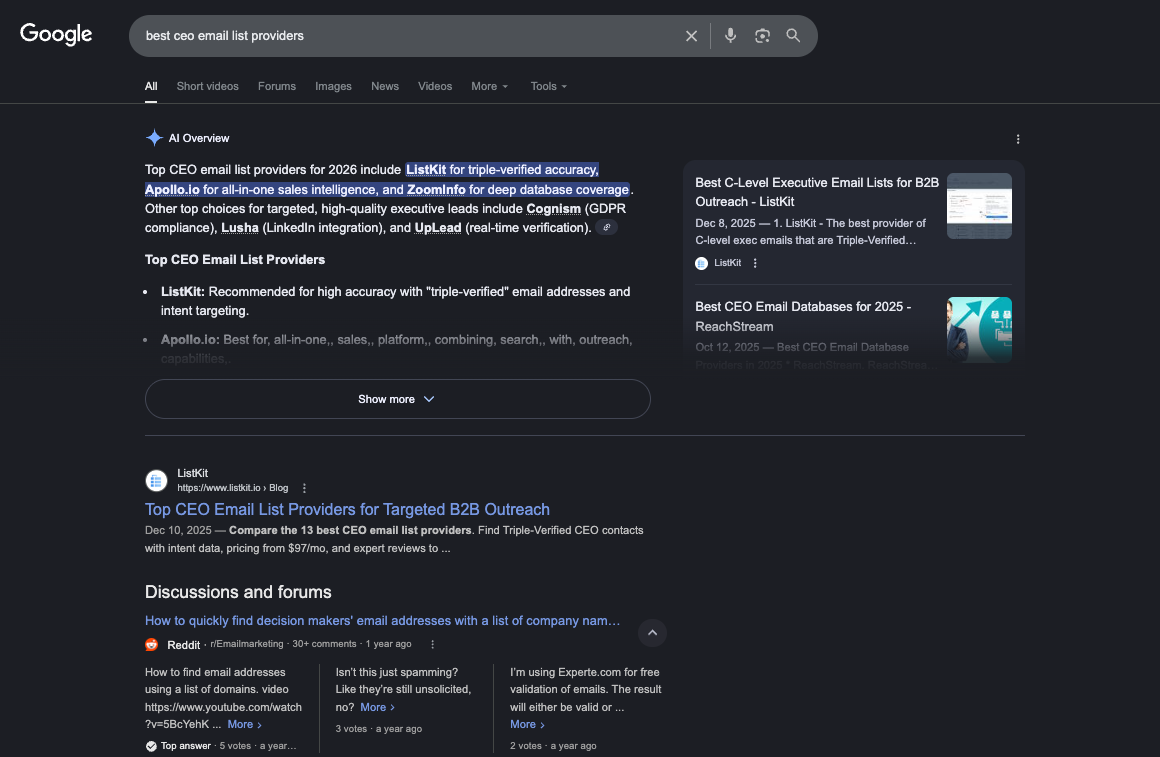The width and height of the screenshot is (1160, 757).
Task: Click the Reddit icon next to r/Emailmarketing
Action: click(151, 644)
